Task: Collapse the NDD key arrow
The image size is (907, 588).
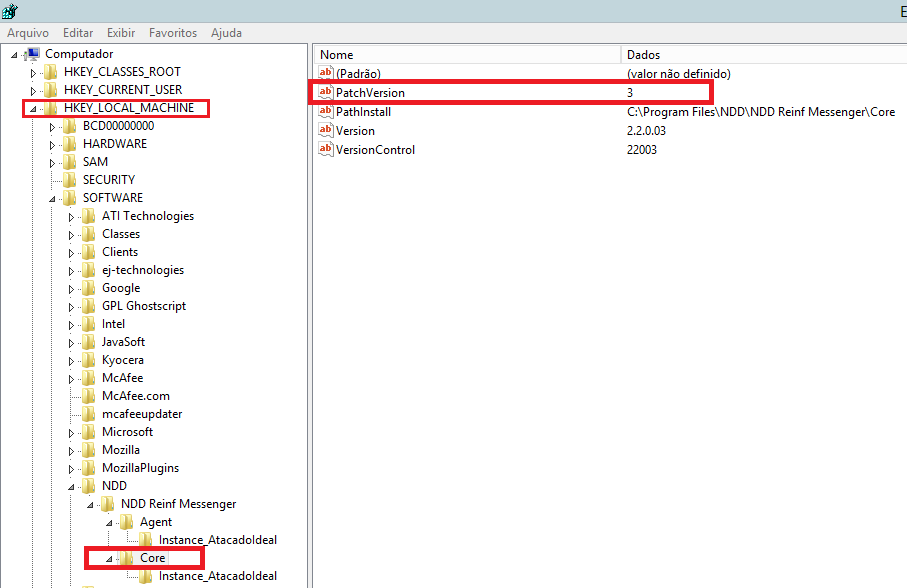Action: click(71, 487)
